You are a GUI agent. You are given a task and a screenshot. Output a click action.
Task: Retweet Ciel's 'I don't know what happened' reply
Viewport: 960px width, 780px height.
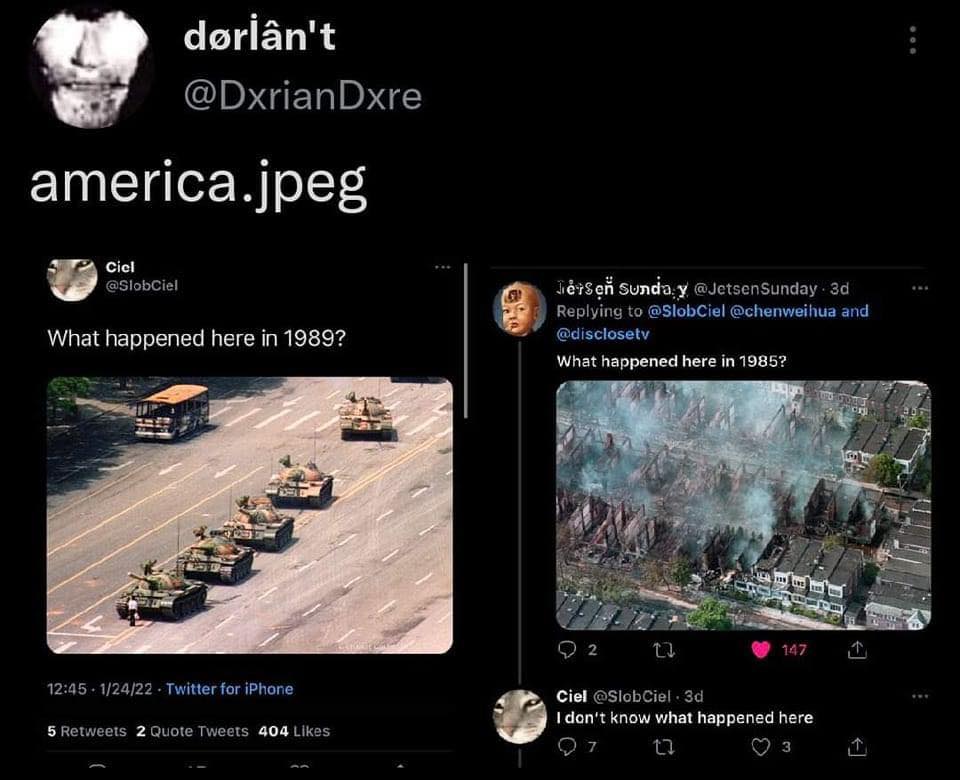pyautogui.click(x=664, y=746)
